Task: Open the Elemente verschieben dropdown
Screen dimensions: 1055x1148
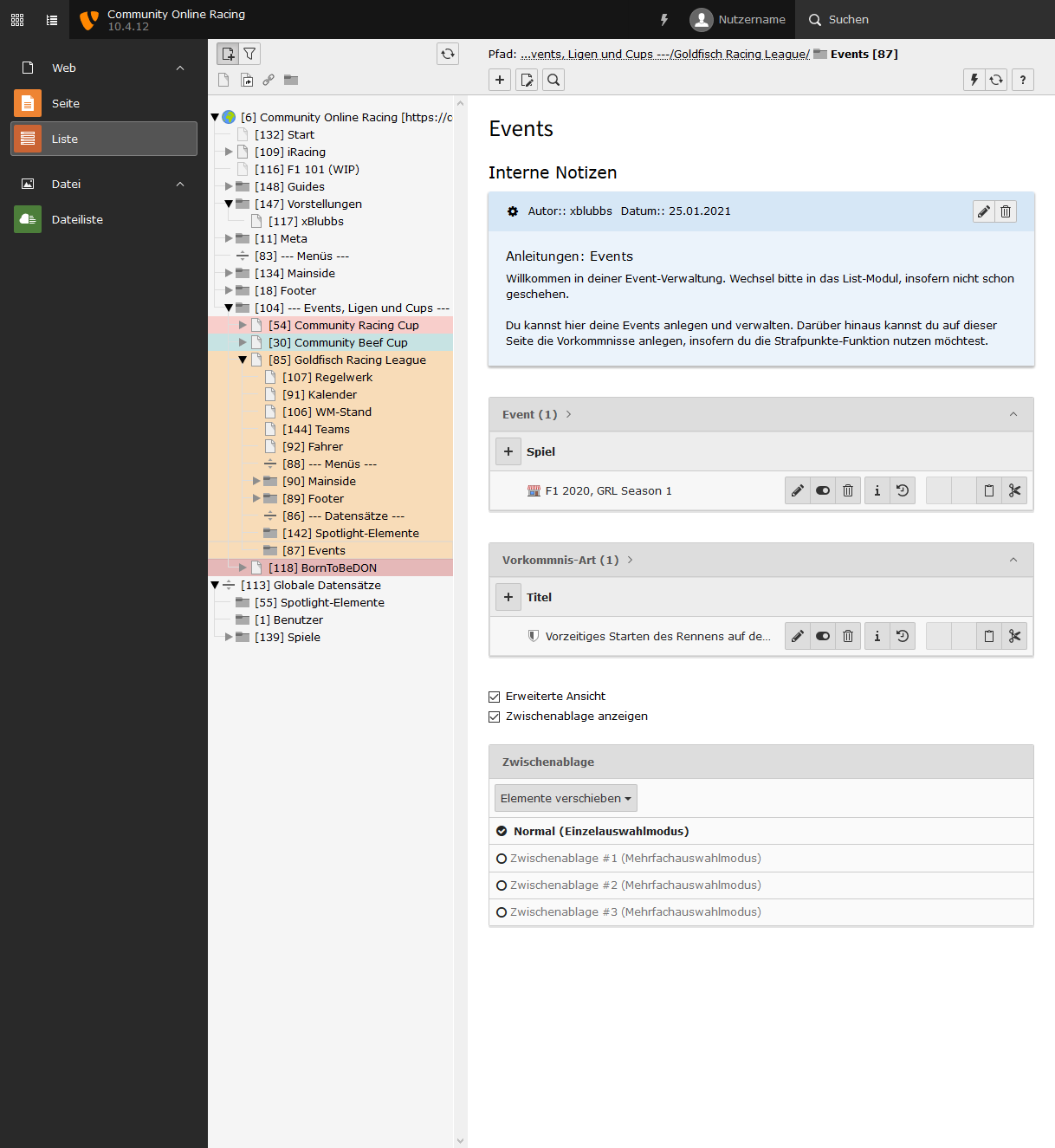Action: pos(566,798)
